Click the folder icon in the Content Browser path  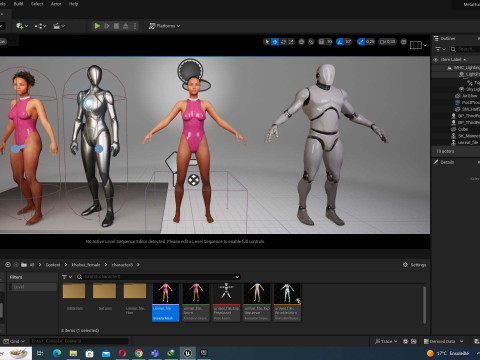click(x=24, y=265)
